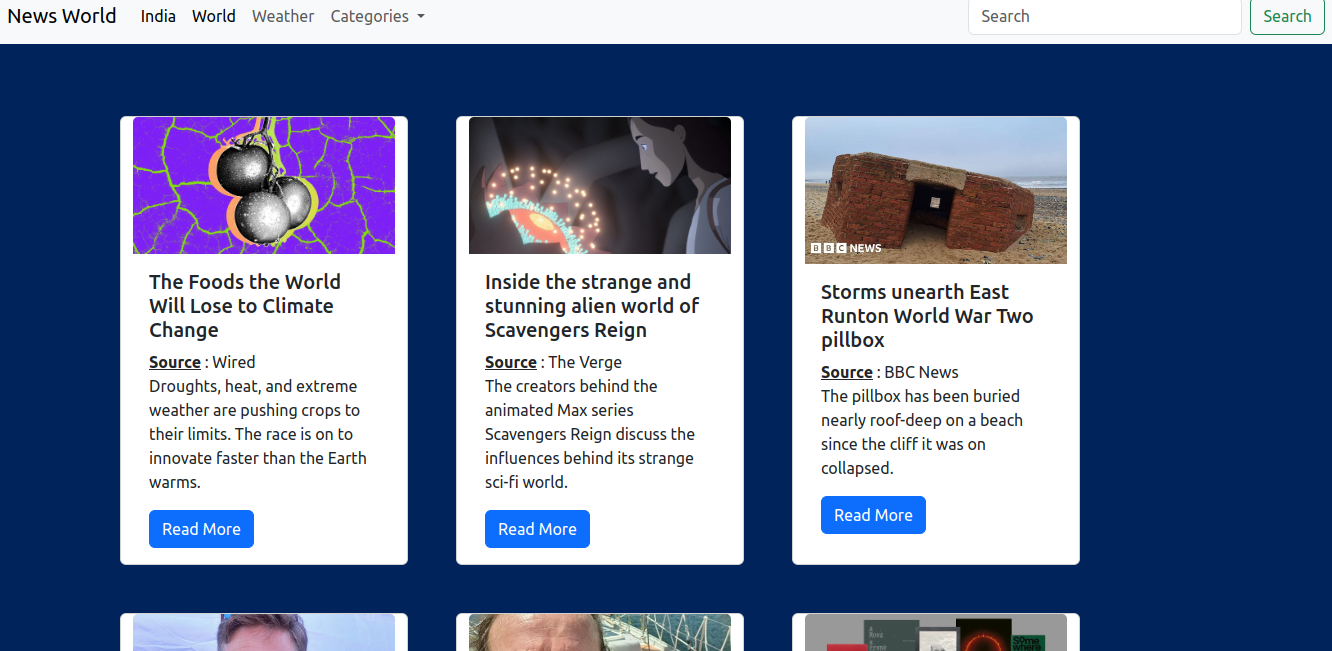The height and width of the screenshot is (651, 1332).
Task: Open the Weather page link
Action: [283, 16]
